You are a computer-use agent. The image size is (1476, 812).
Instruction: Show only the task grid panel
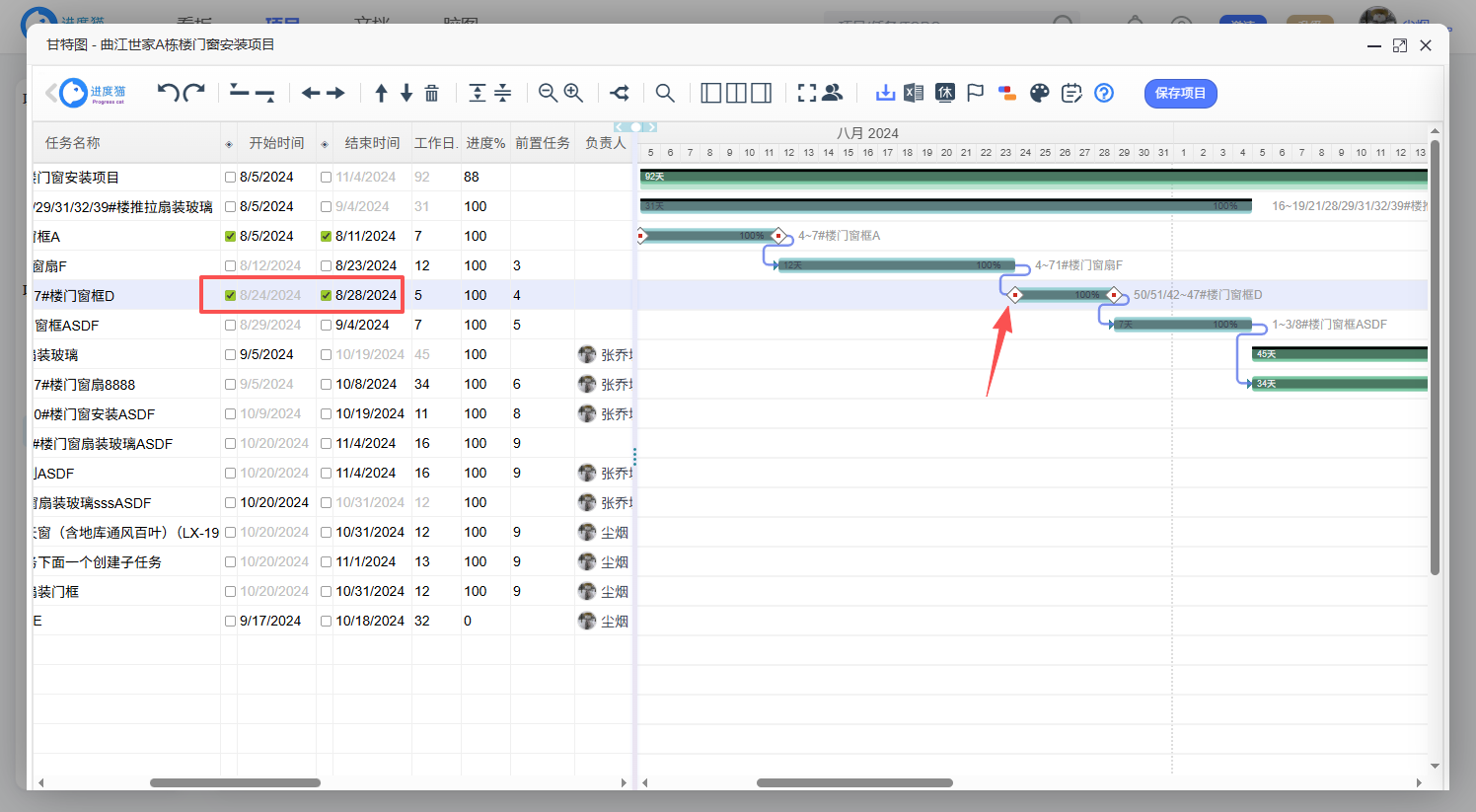[711, 93]
